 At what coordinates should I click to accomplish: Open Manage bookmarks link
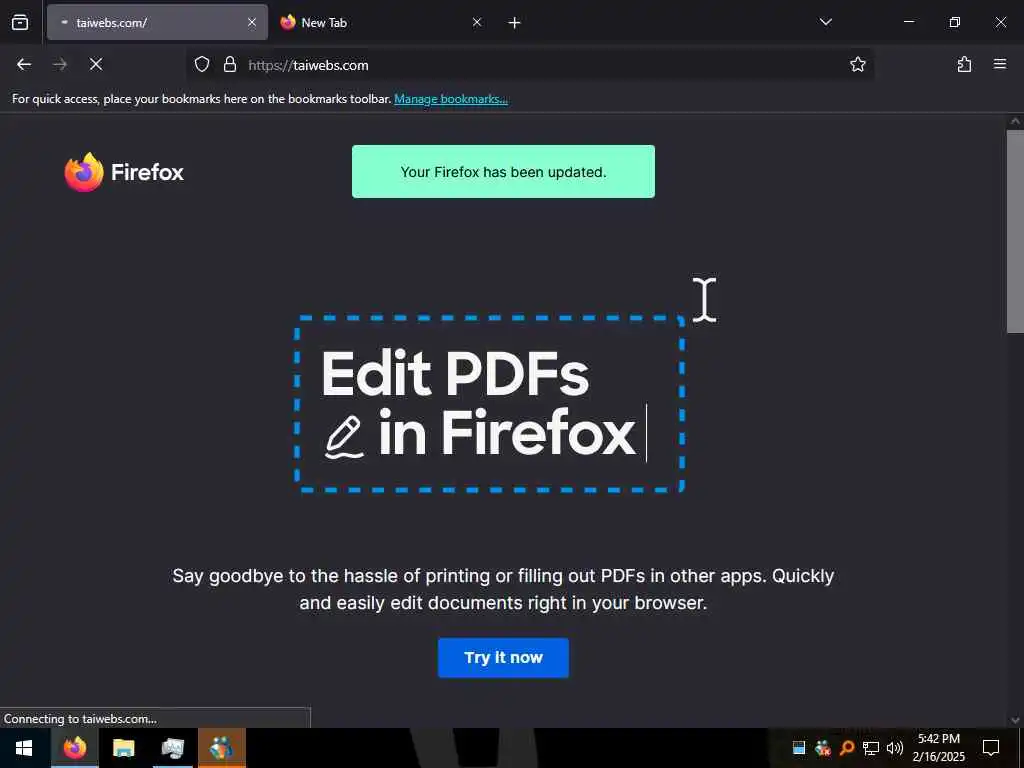point(451,99)
